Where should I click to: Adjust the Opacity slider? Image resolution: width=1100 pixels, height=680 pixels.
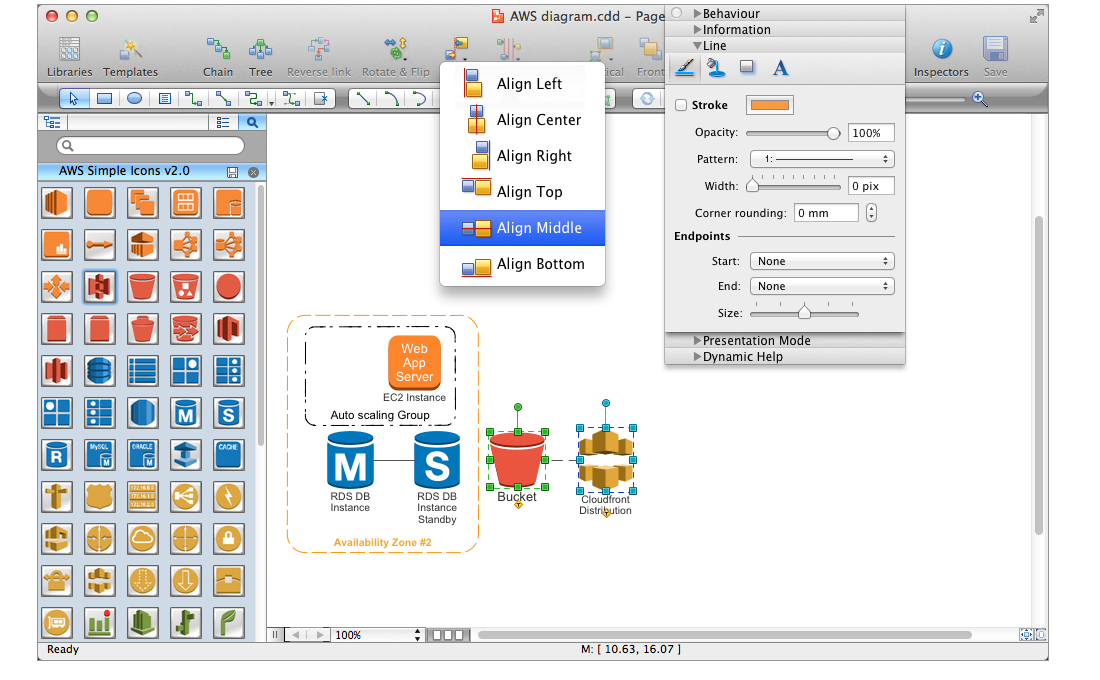833,133
